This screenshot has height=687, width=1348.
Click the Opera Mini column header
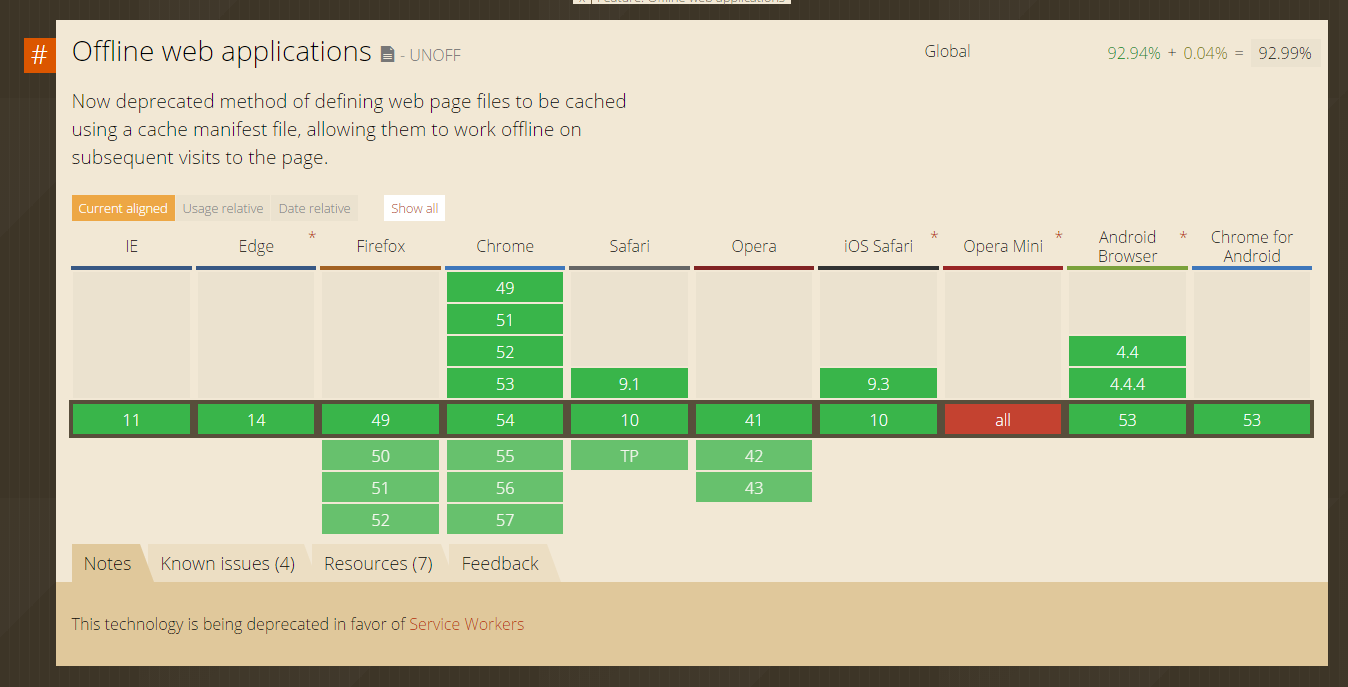click(1003, 246)
